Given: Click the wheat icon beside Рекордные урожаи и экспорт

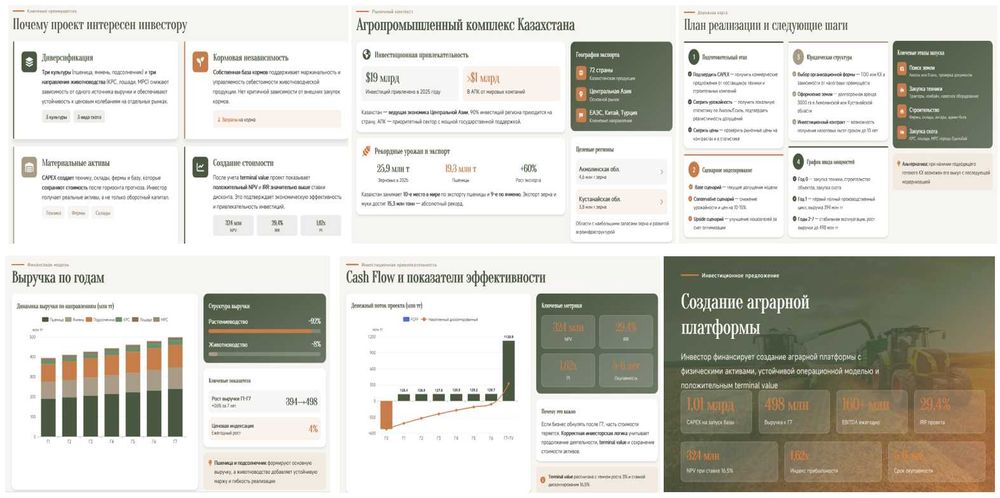Looking at the screenshot, I should [x=367, y=151].
